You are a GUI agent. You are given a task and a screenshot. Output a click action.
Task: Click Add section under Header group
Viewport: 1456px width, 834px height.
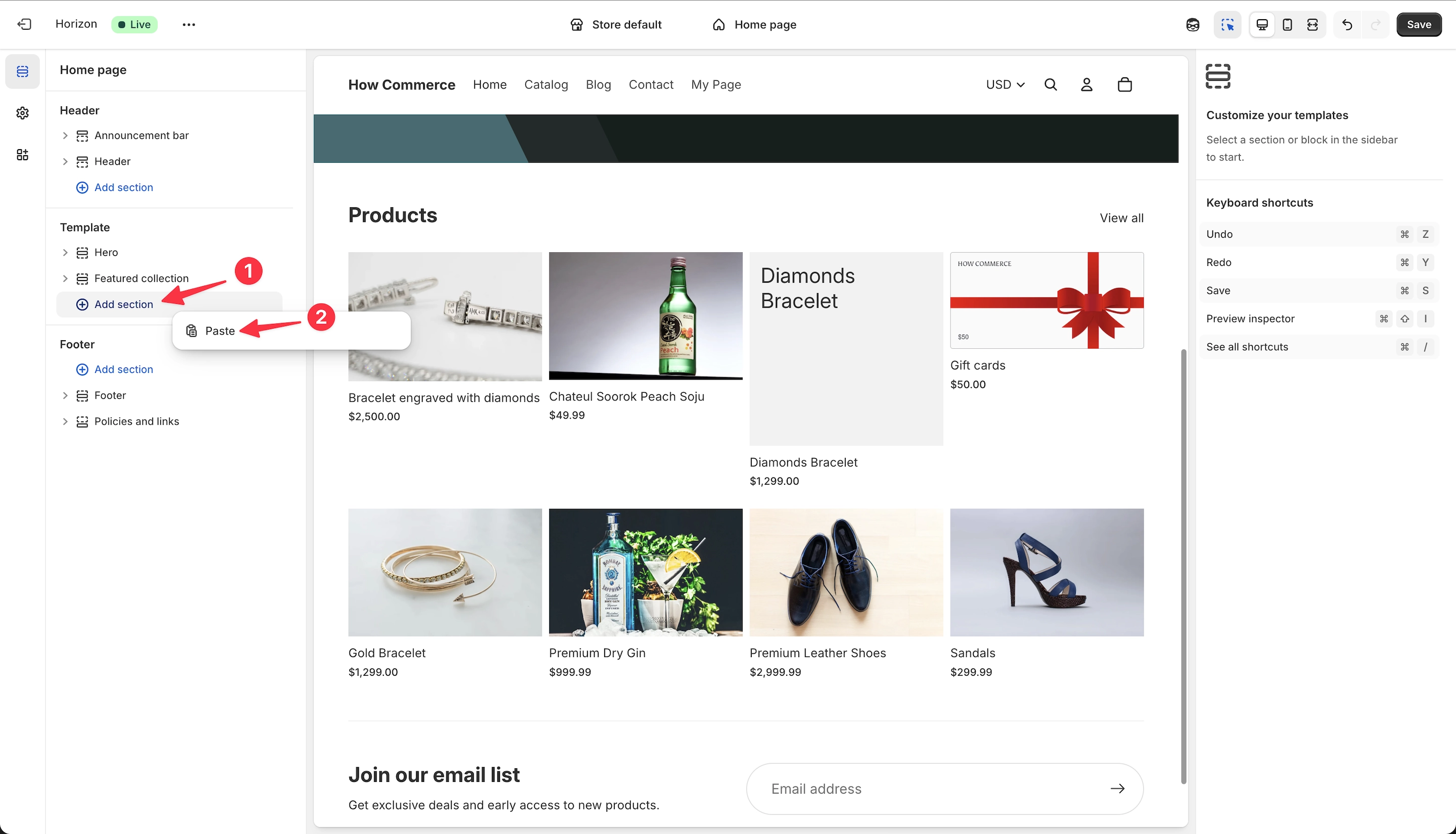pyautogui.click(x=115, y=188)
